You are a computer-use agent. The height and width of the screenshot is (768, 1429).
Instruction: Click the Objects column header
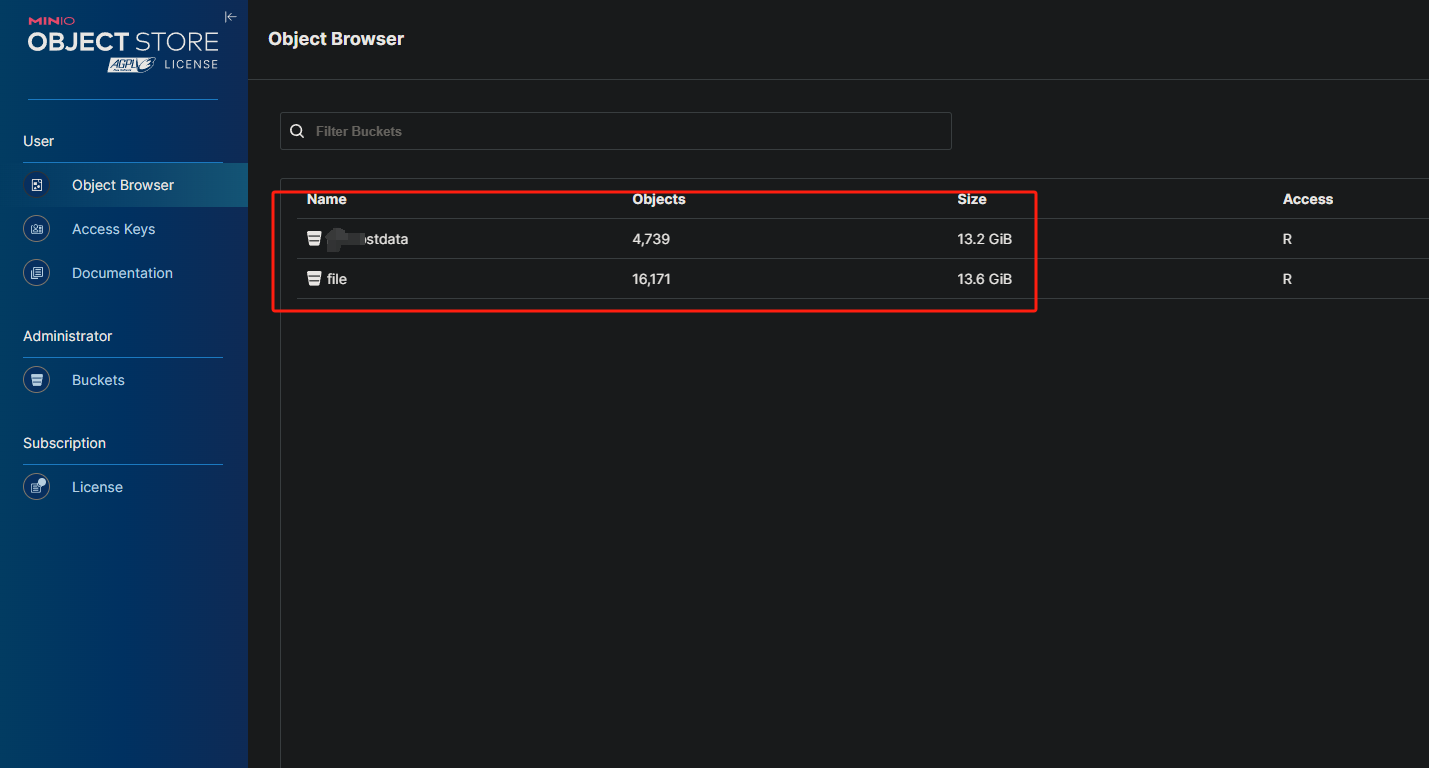[659, 199]
